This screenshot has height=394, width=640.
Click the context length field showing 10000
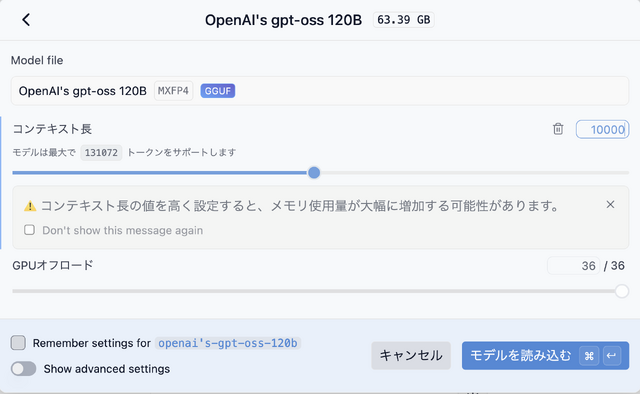click(602, 129)
